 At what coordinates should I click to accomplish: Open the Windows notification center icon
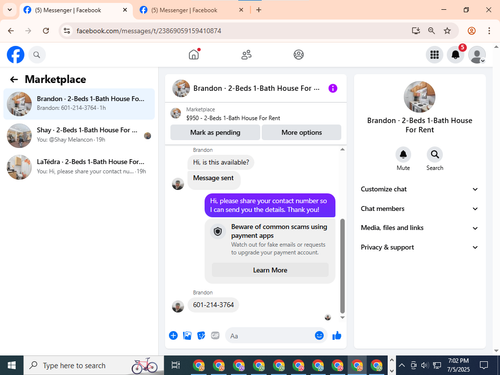tap(484, 366)
